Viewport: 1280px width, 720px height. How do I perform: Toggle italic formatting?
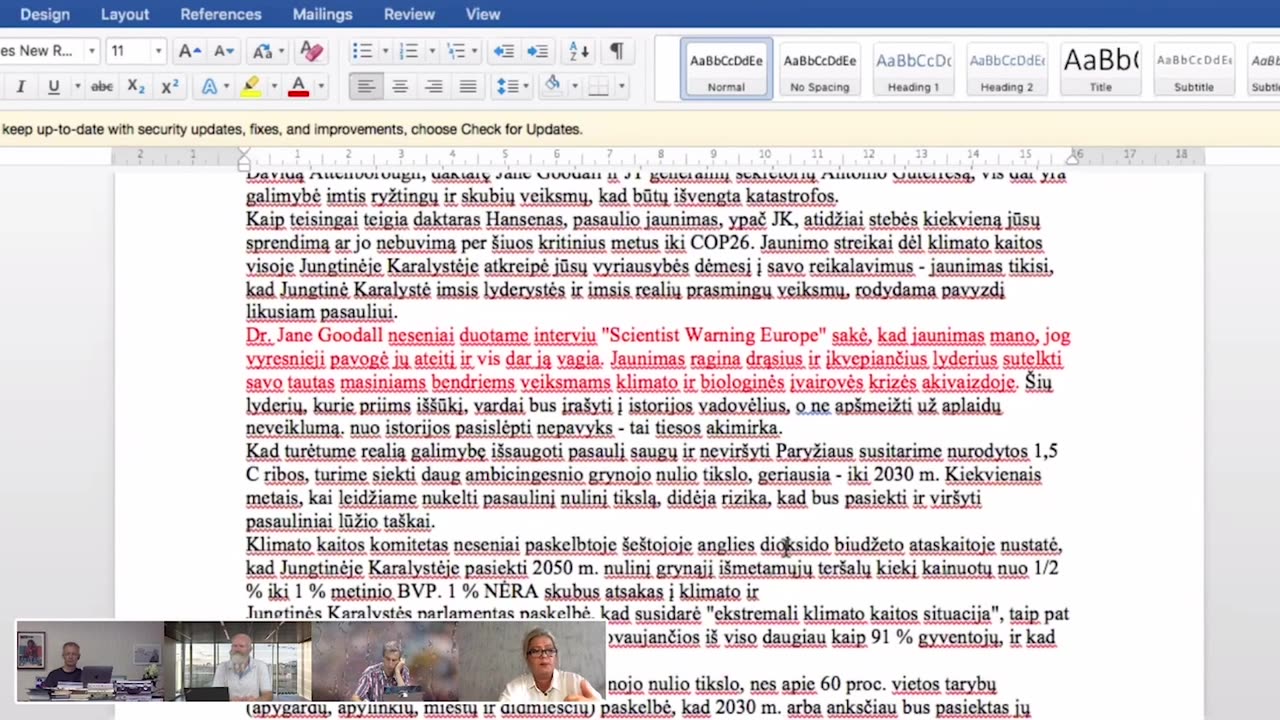[x=20, y=87]
